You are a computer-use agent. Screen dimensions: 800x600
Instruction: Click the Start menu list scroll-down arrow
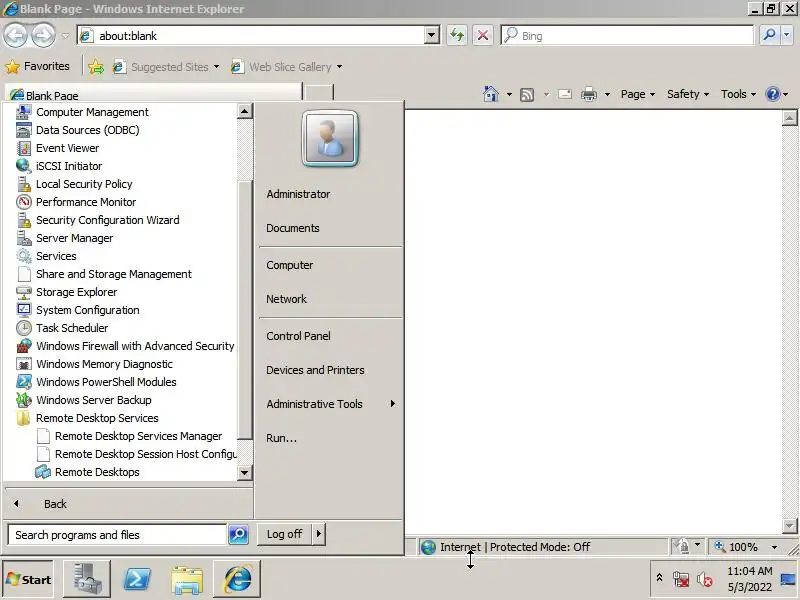tap(244, 473)
